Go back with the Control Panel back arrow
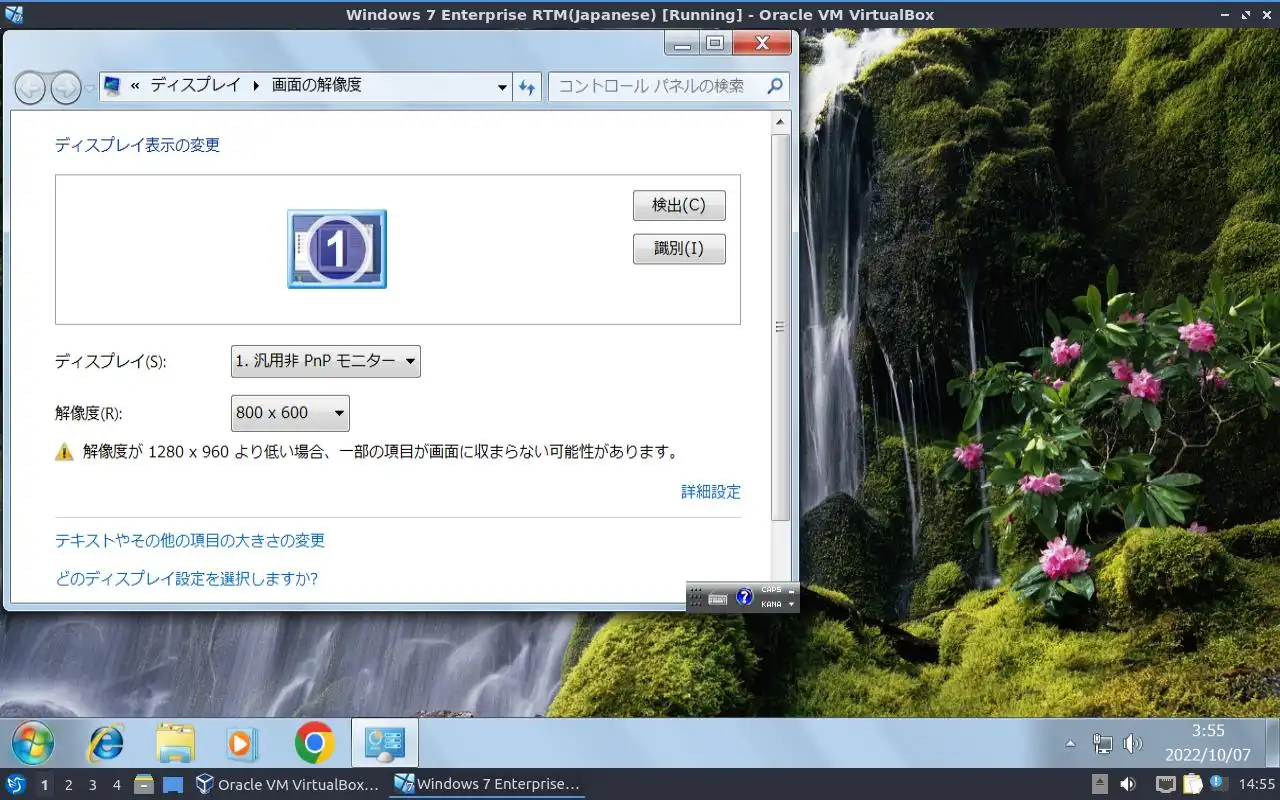The width and height of the screenshot is (1280, 800). (x=30, y=88)
